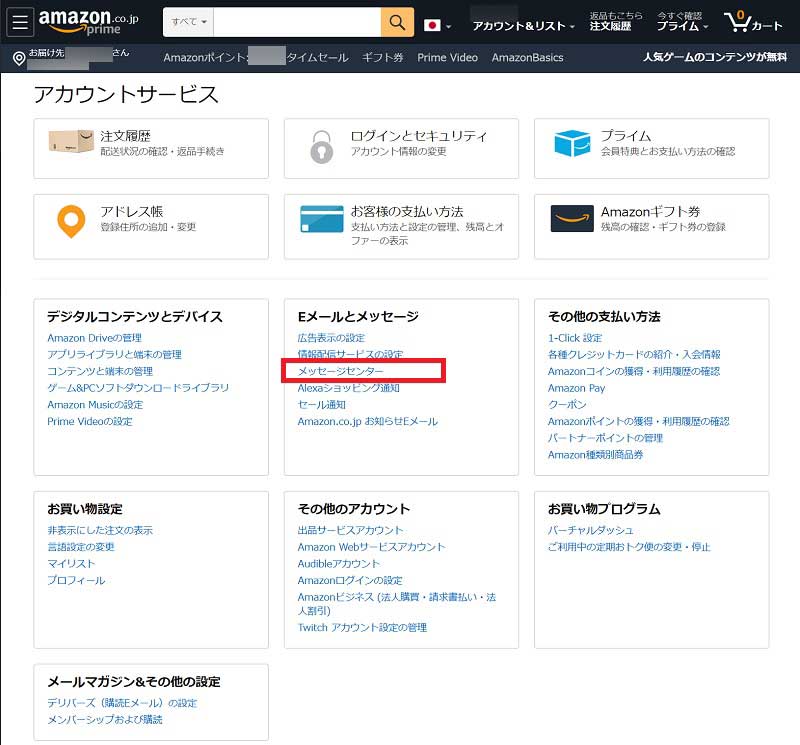Click the padlock login security icon
The image size is (800, 745).
click(322, 147)
